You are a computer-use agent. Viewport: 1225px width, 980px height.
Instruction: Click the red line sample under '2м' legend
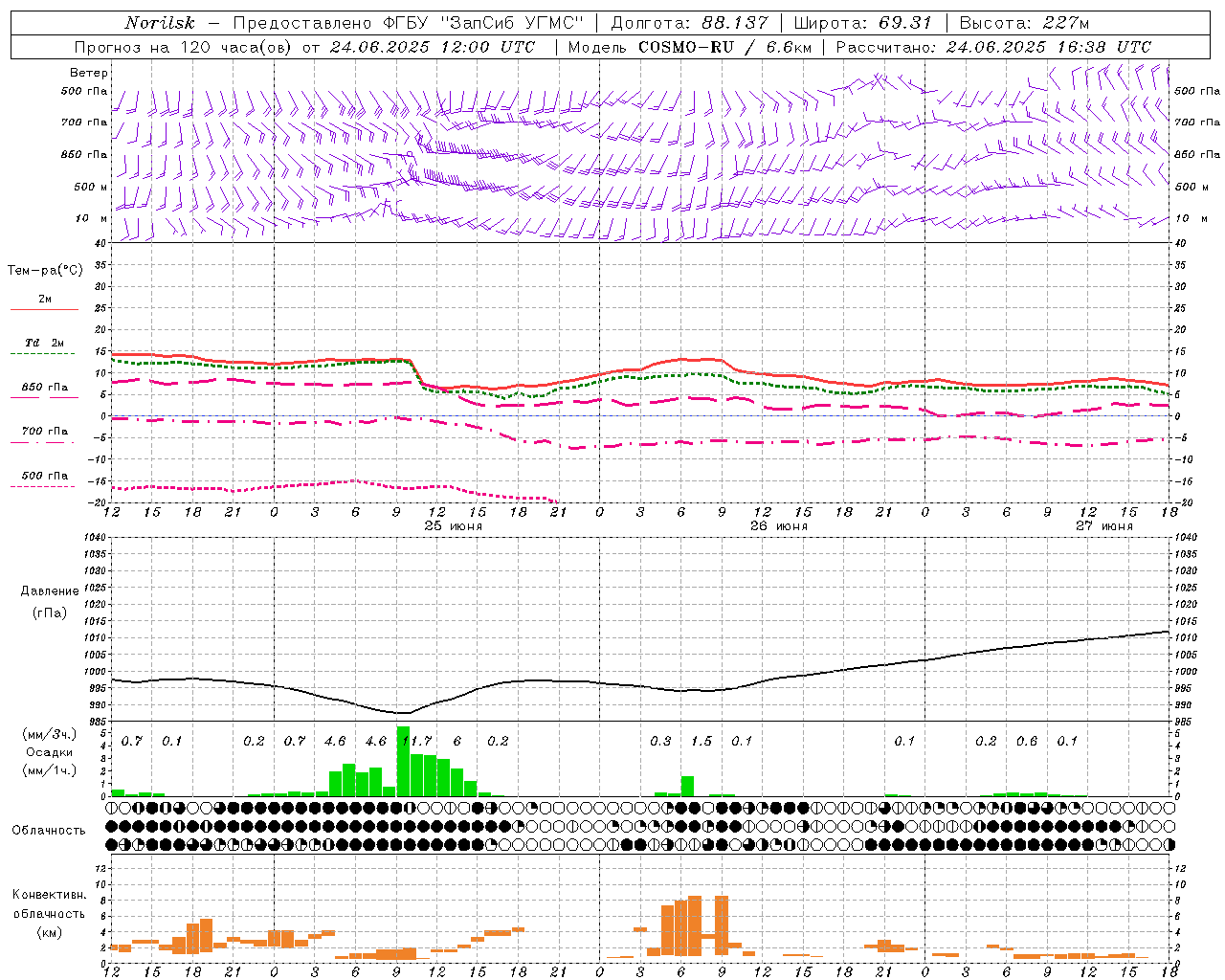click(x=44, y=309)
